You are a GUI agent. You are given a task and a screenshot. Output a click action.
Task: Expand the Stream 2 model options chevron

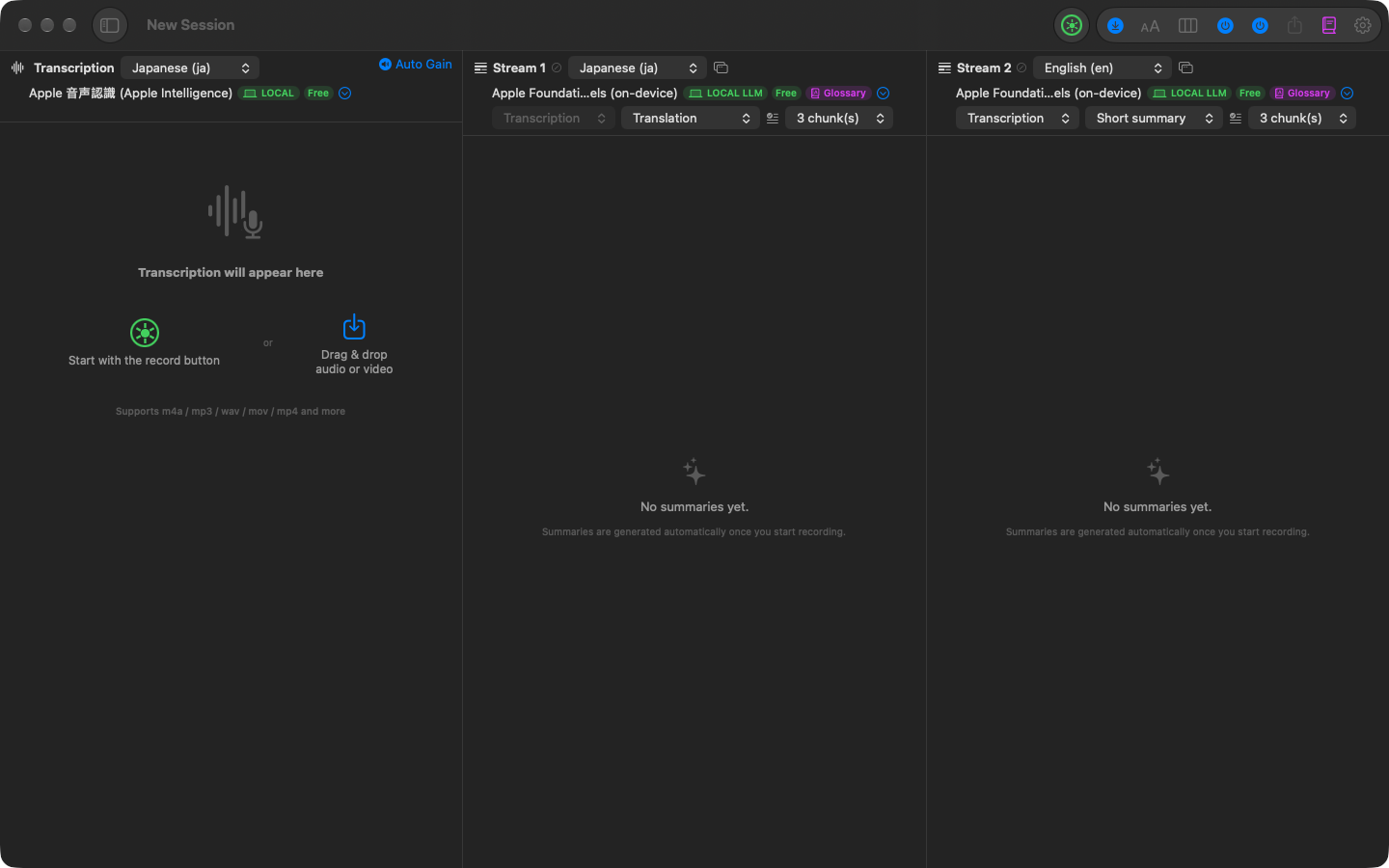click(x=1348, y=94)
